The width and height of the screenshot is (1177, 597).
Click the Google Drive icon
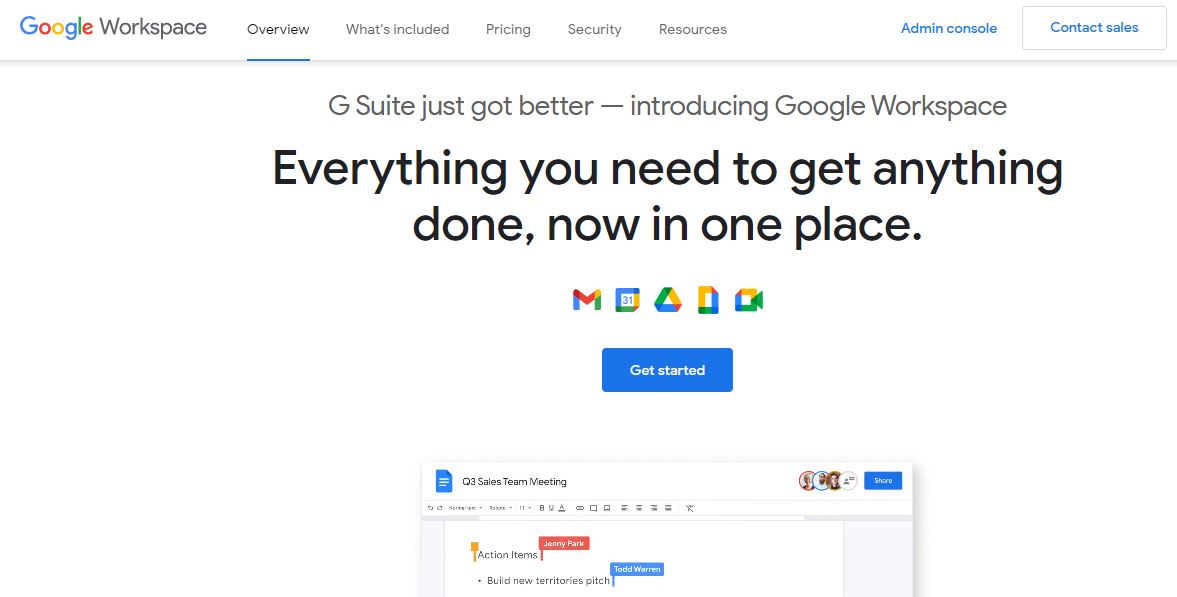(668, 300)
